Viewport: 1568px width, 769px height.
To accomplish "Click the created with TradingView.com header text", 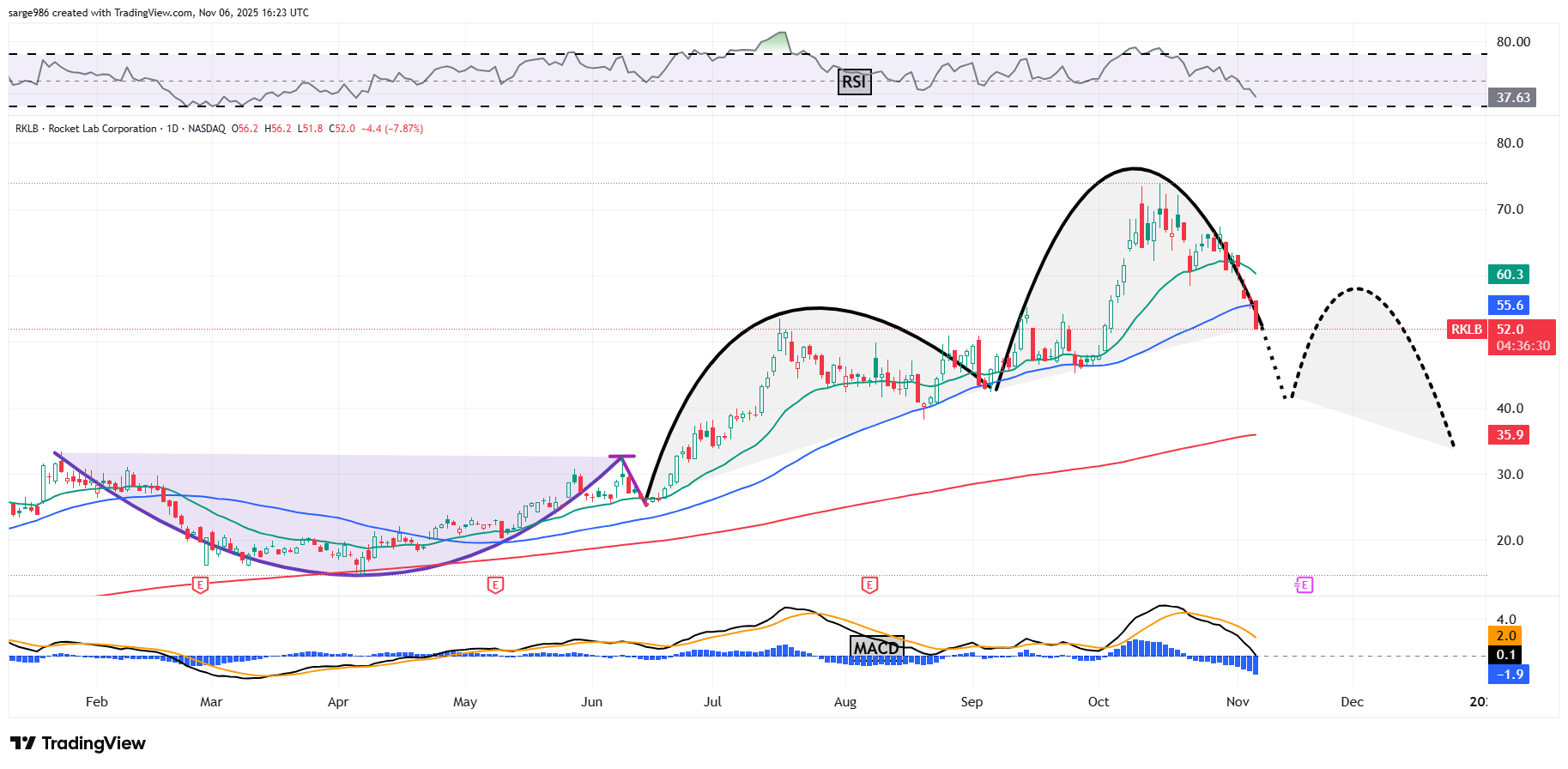I will click(158, 13).
